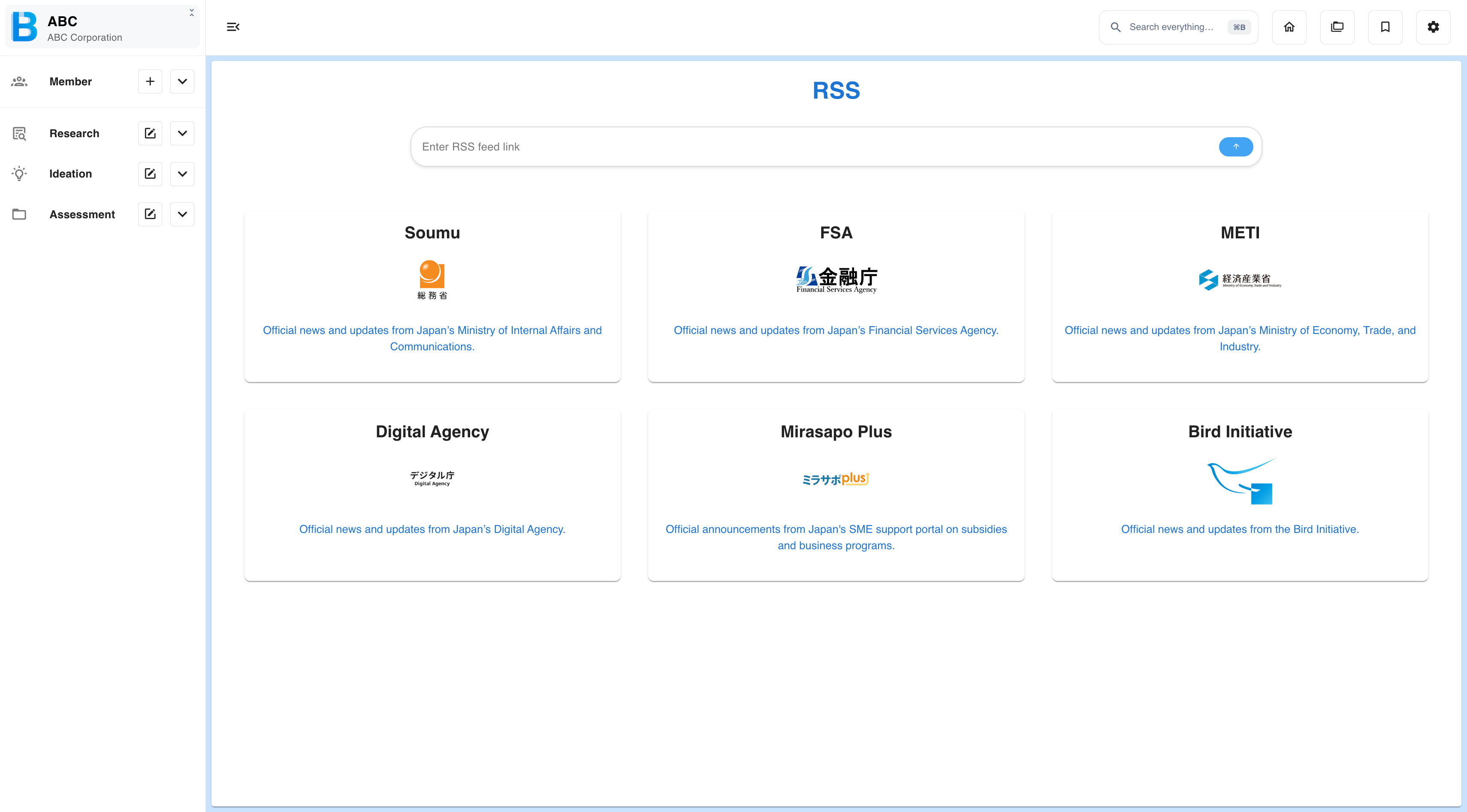Click the RSS page heading
Screen dimensions: 1467x812
click(x=836, y=90)
